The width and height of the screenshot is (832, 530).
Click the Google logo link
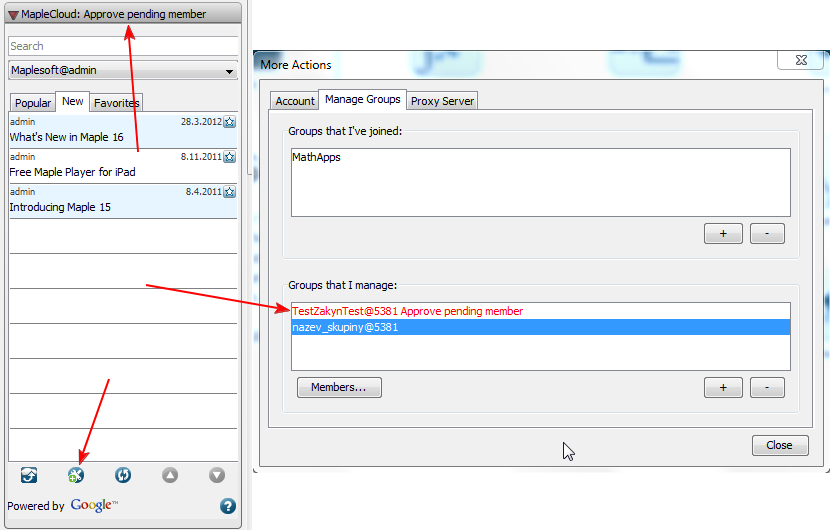pos(93,505)
